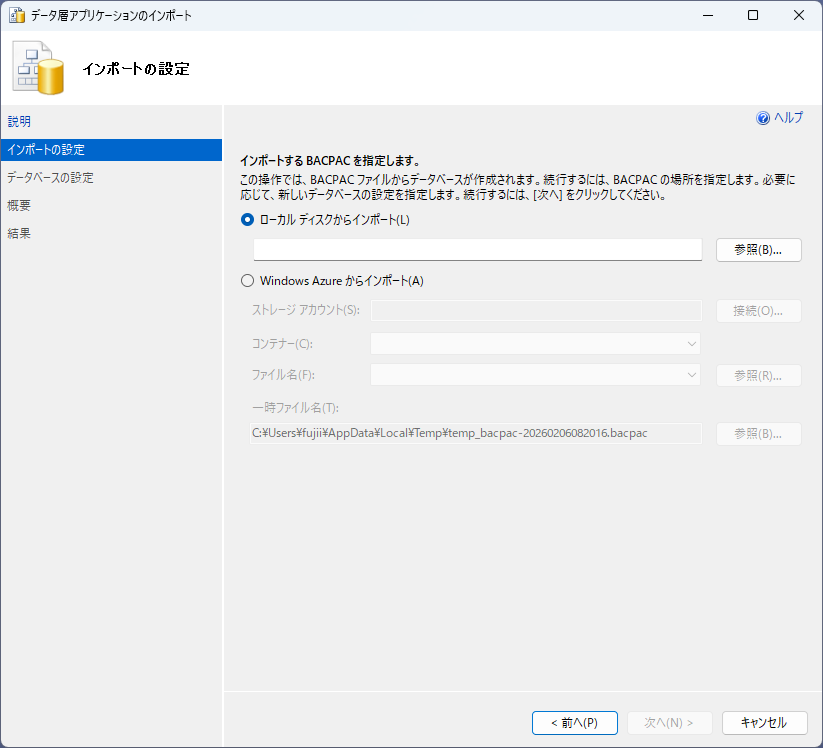The image size is (823, 748).
Task: Select 結果 step in the sidebar
Action: [x=19, y=234]
